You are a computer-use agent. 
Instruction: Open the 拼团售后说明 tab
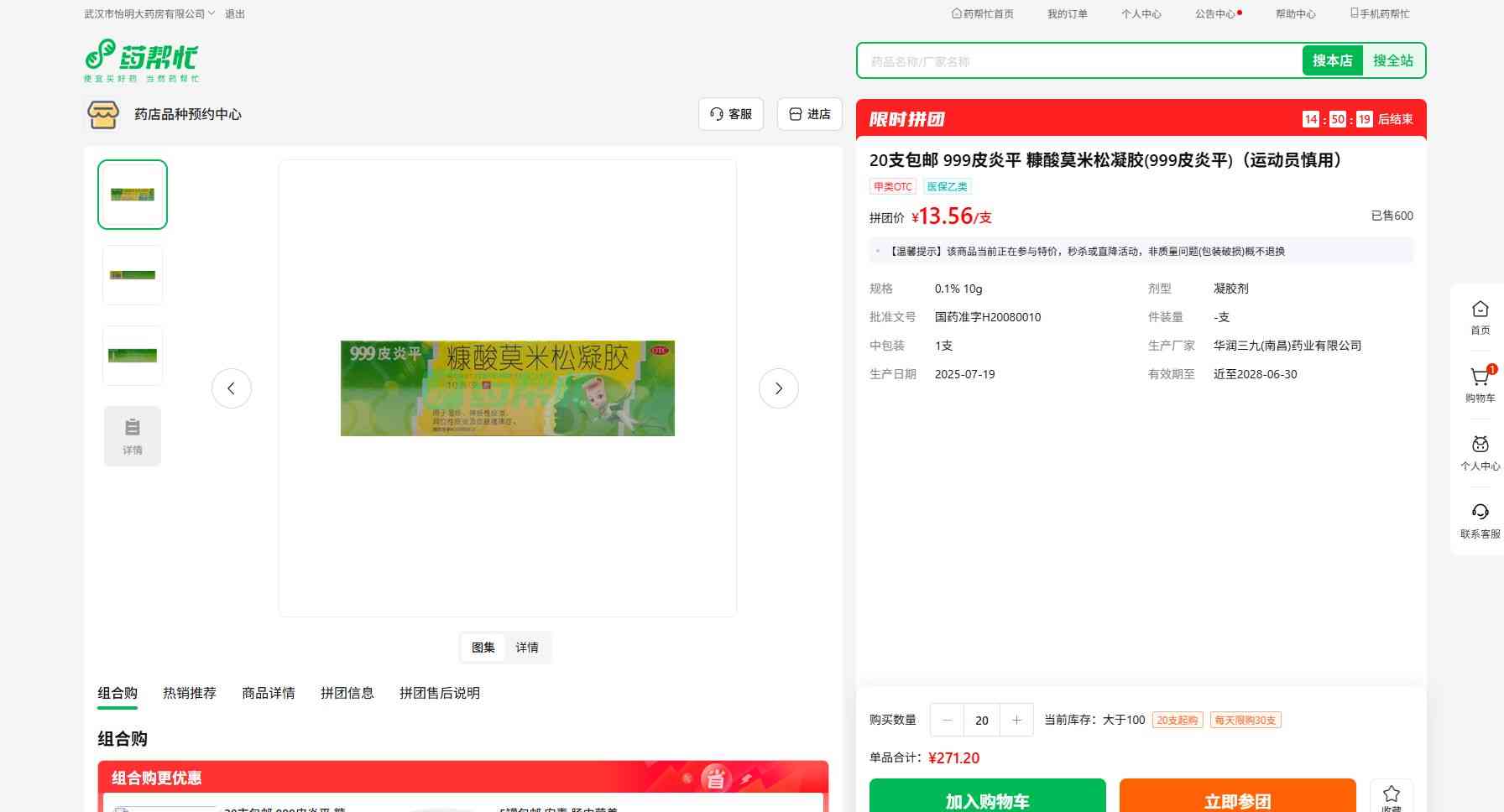pos(440,693)
